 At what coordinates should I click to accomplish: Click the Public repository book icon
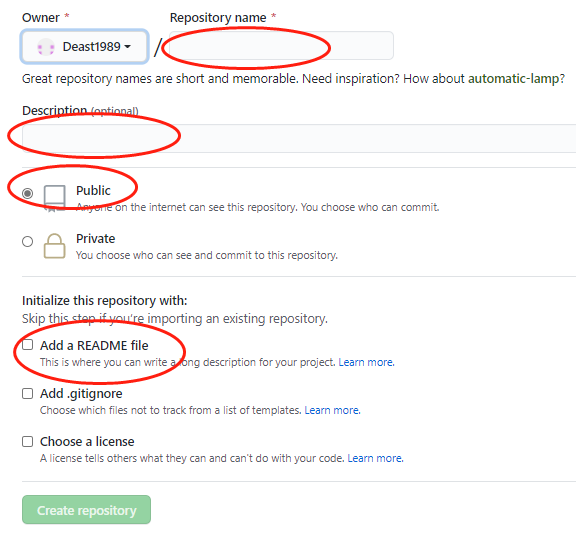pos(54,198)
